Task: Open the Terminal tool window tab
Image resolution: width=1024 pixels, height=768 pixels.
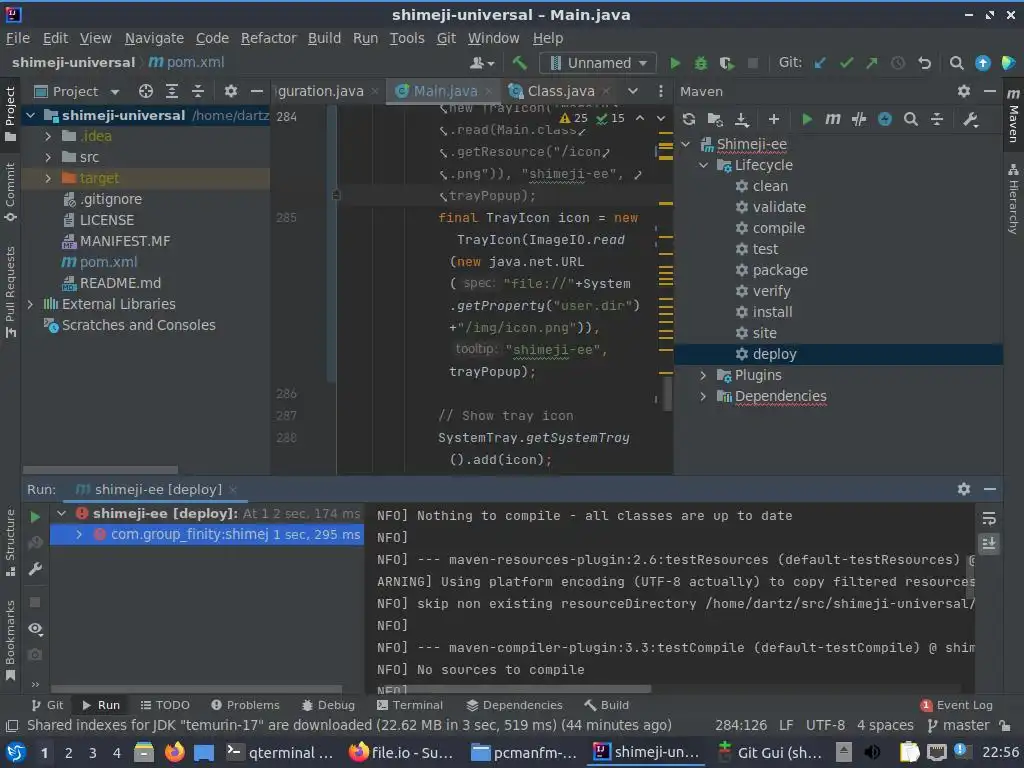Action: pos(410,705)
